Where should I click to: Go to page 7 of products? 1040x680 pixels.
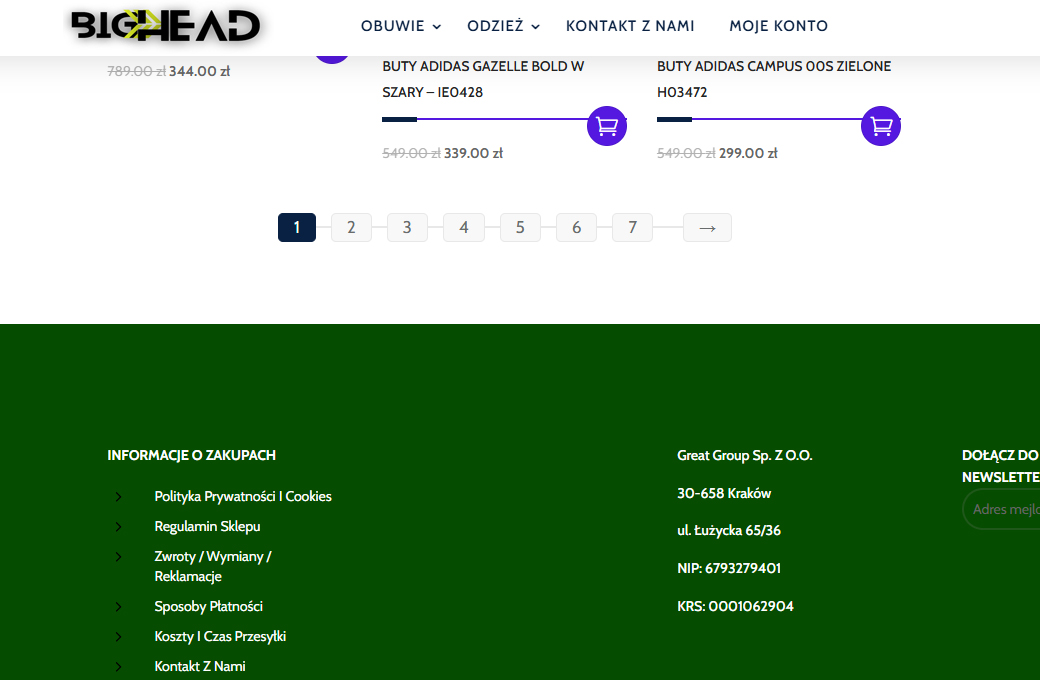[632, 228]
